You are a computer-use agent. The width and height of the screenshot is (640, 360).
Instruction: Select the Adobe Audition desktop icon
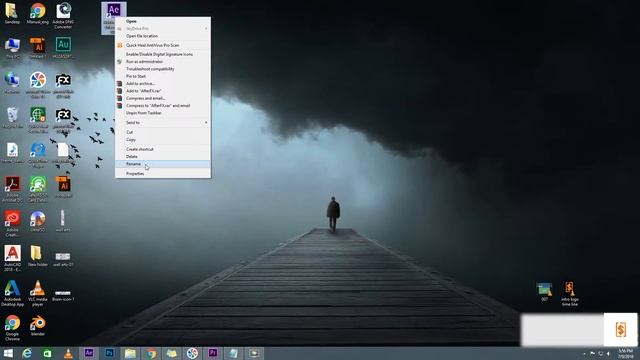click(63, 47)
